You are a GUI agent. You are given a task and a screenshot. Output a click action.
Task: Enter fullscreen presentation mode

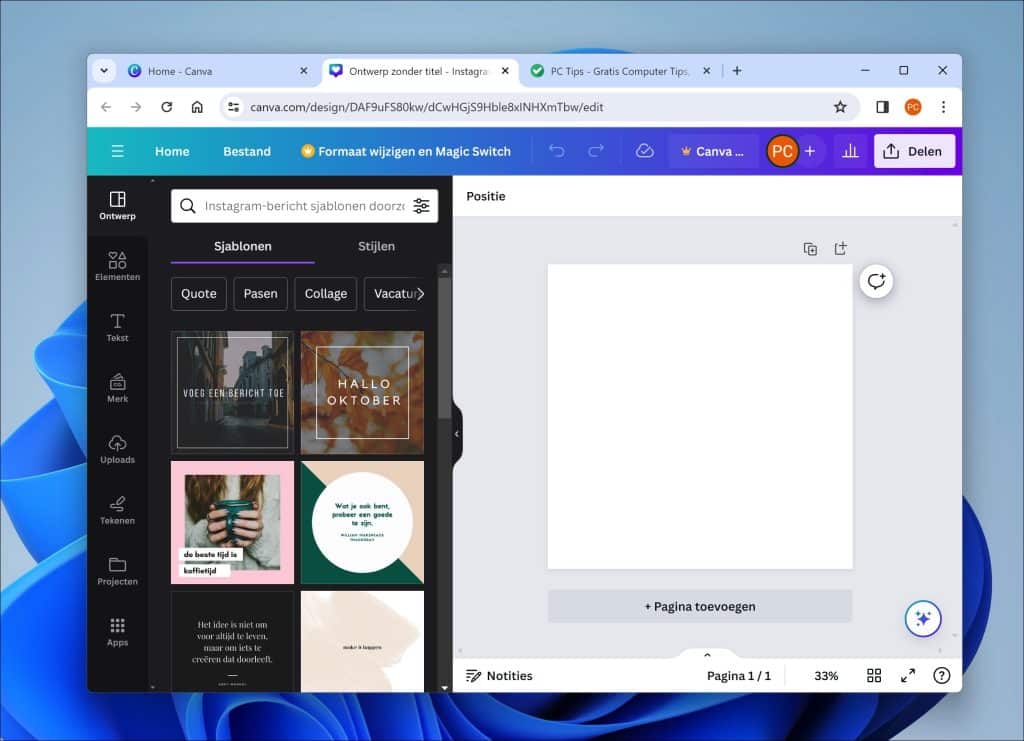tap(908, 676)
